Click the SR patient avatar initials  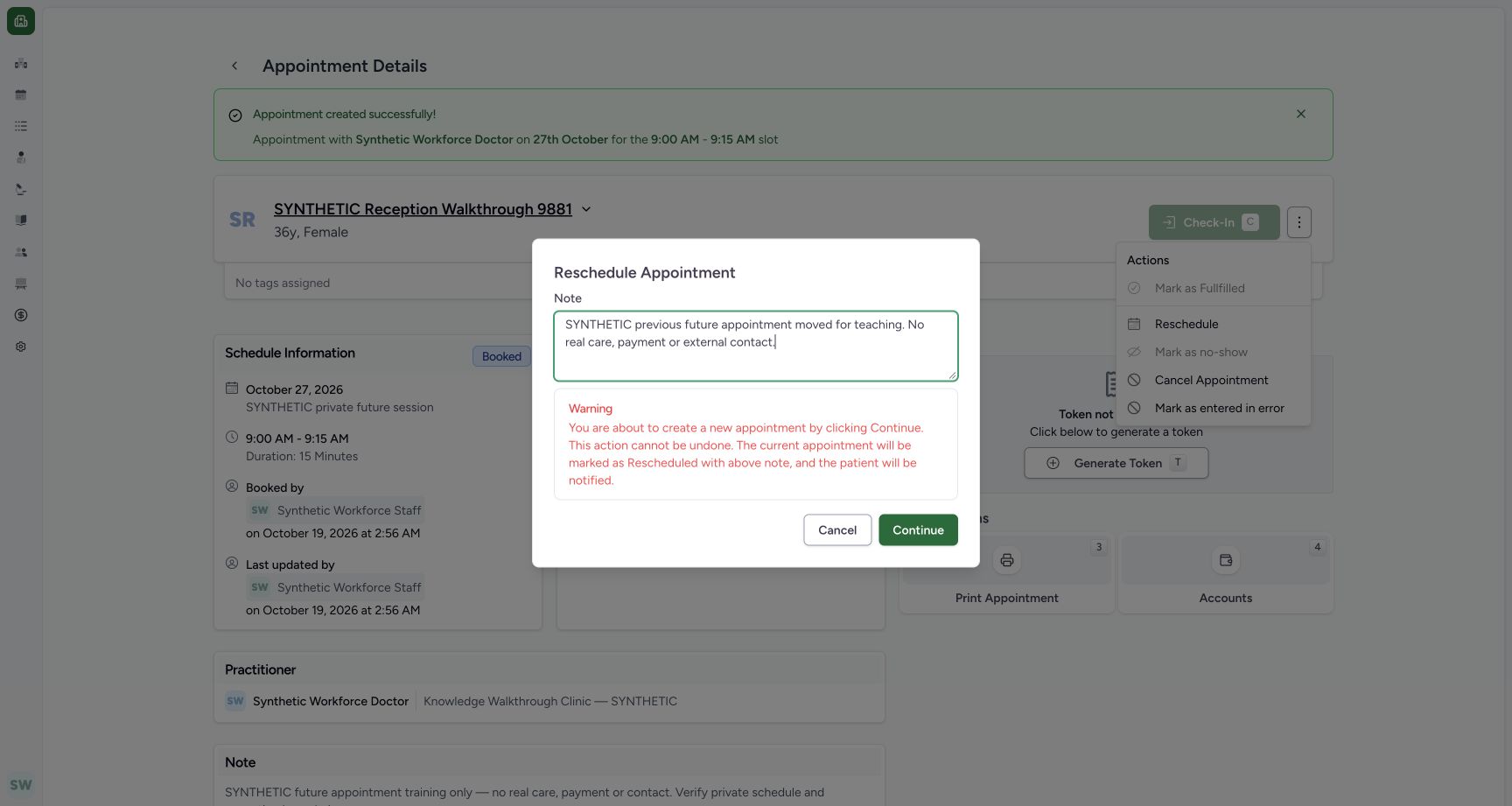[x=242, y=220]
